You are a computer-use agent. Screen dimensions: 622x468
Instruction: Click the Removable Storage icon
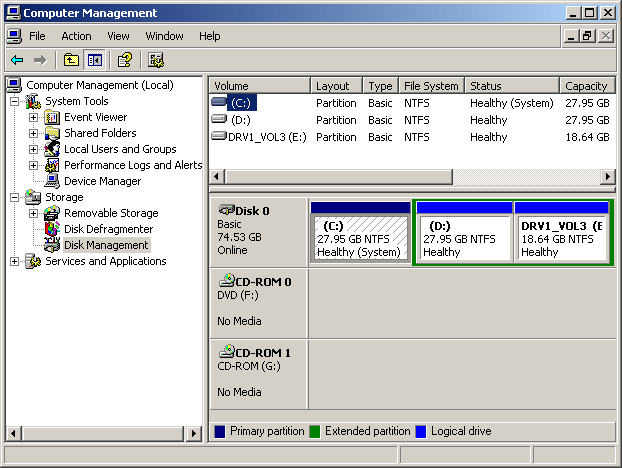point(52,213)
